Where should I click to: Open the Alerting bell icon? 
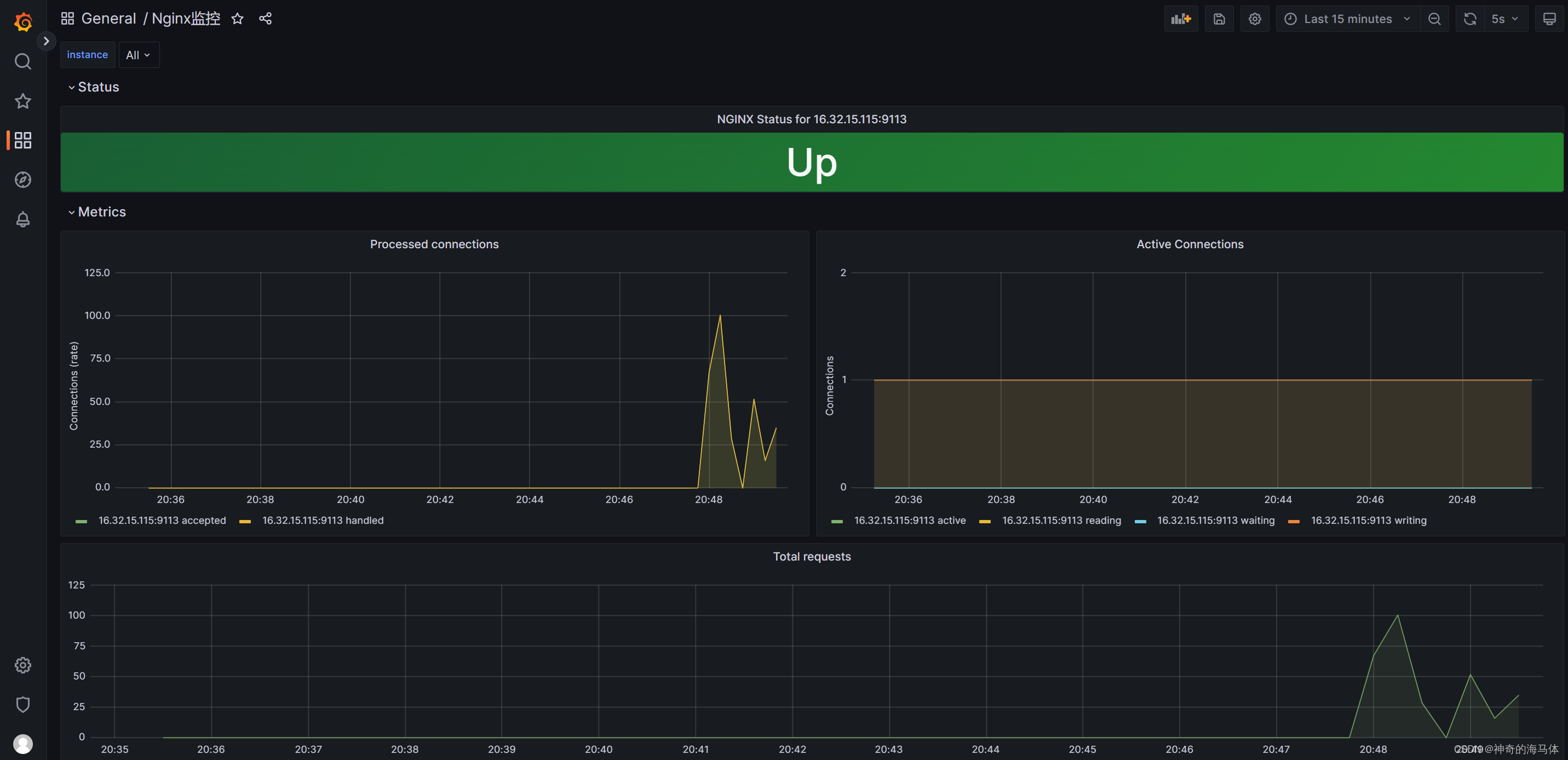(22, 219)
